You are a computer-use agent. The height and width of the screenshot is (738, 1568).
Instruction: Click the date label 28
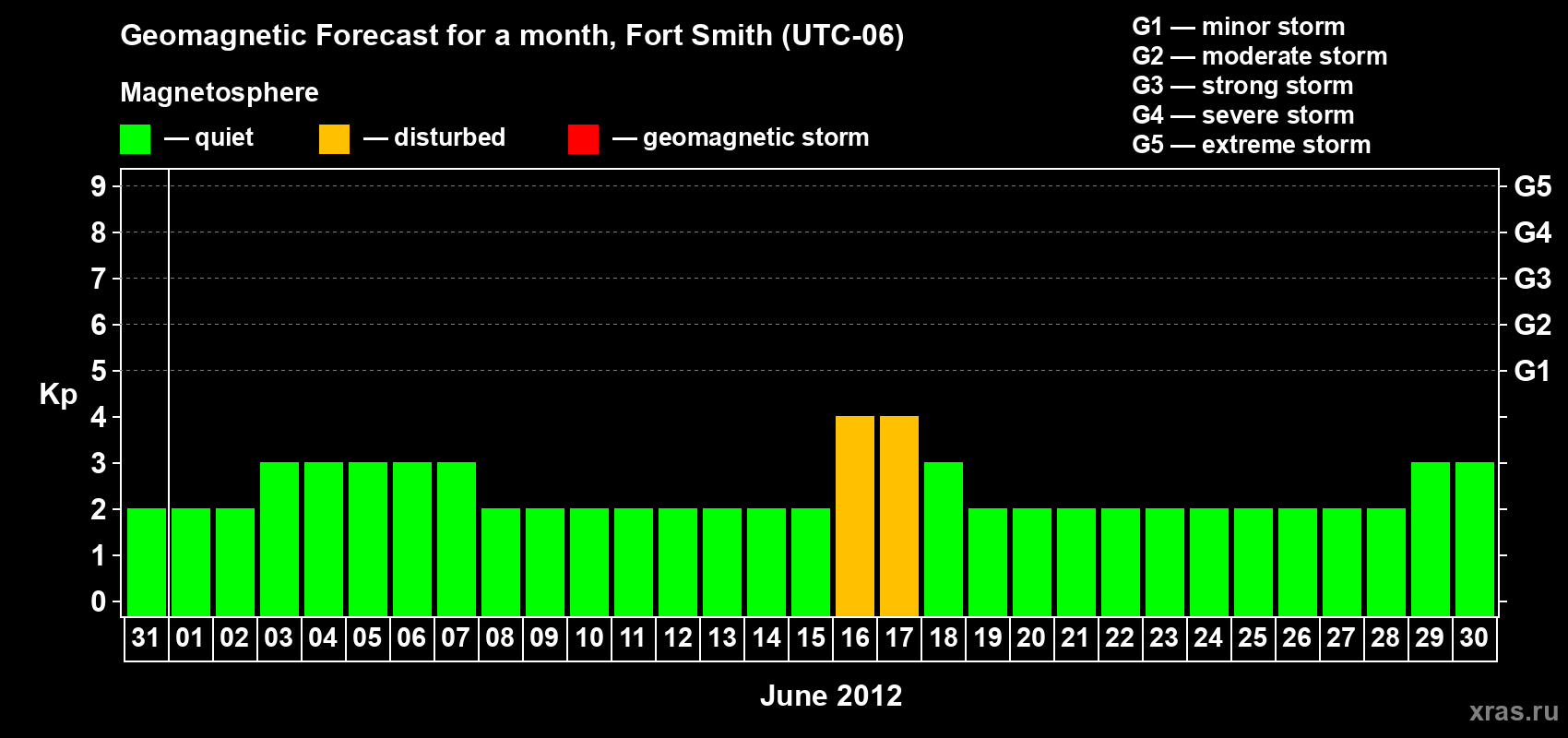[x=1385, y=637]
